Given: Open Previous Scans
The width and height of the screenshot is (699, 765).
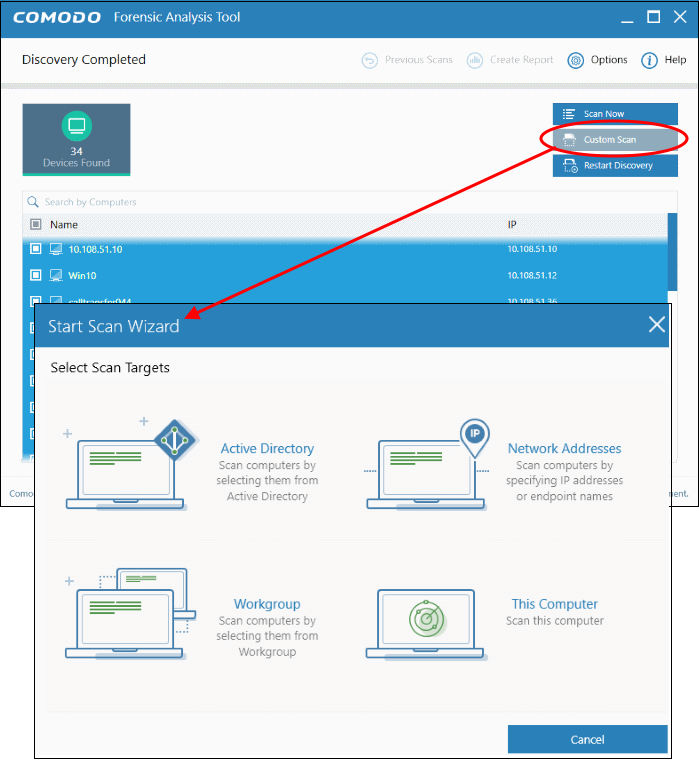Looking at the screenshot, I should click(407, 60).
